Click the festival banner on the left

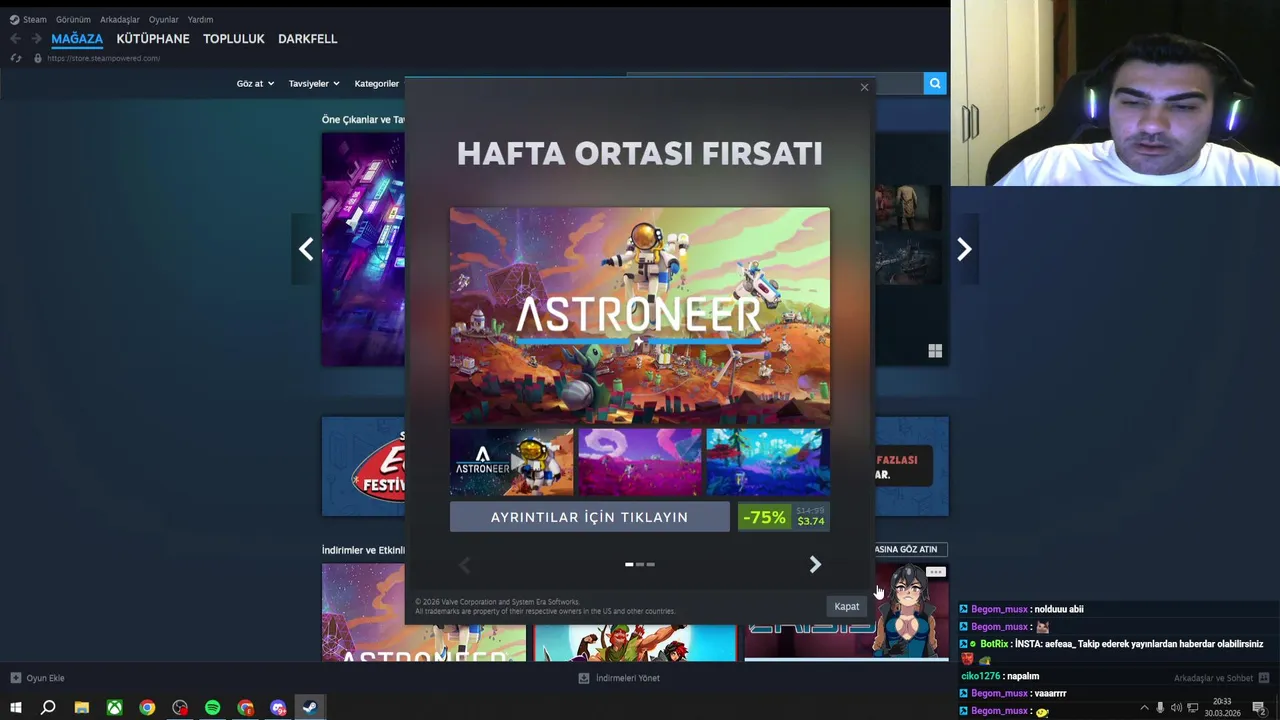coord(364,466)
